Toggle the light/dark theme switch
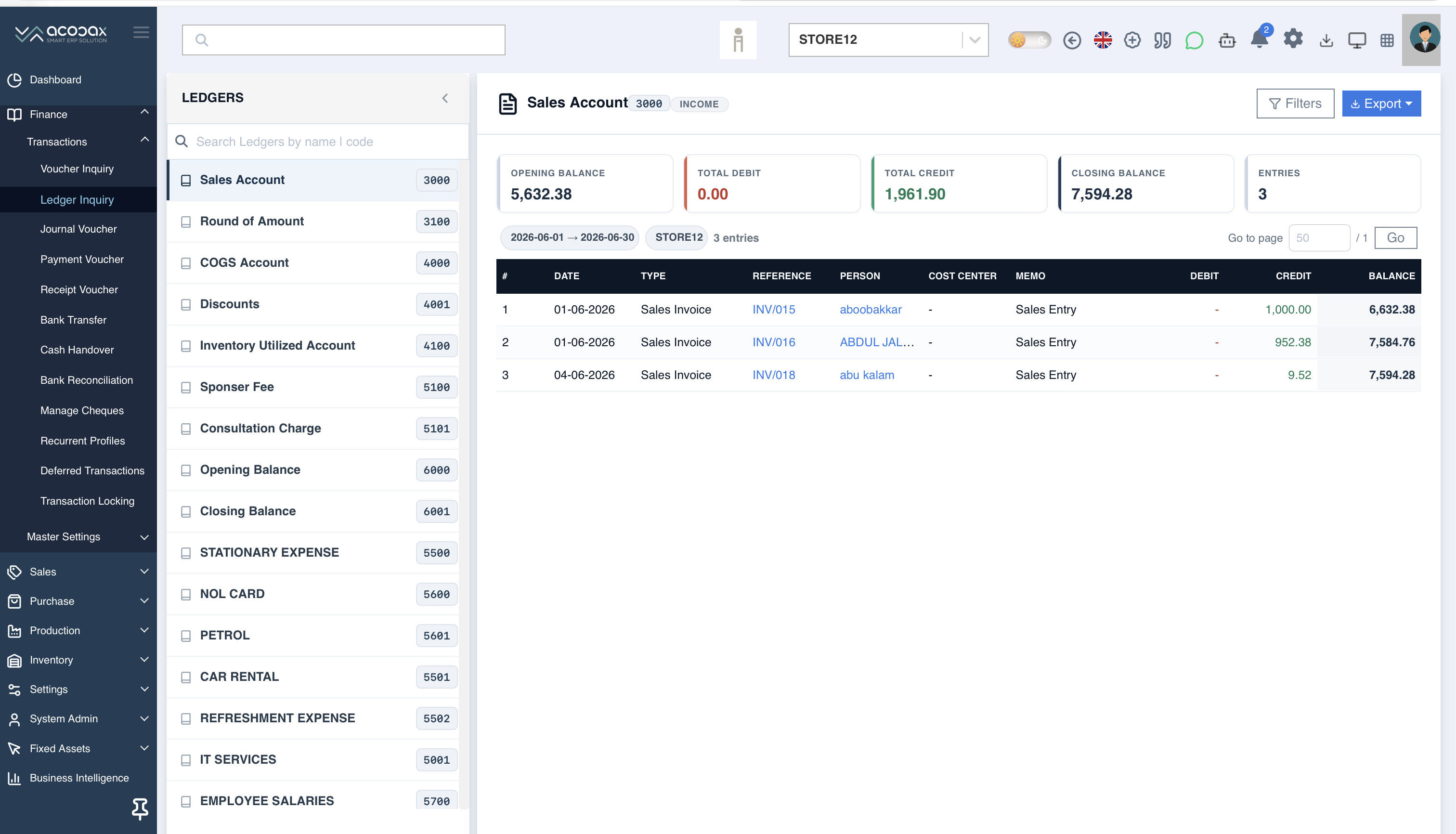The width and height of the screenshot is (1456, 834). coord(1029,40)
